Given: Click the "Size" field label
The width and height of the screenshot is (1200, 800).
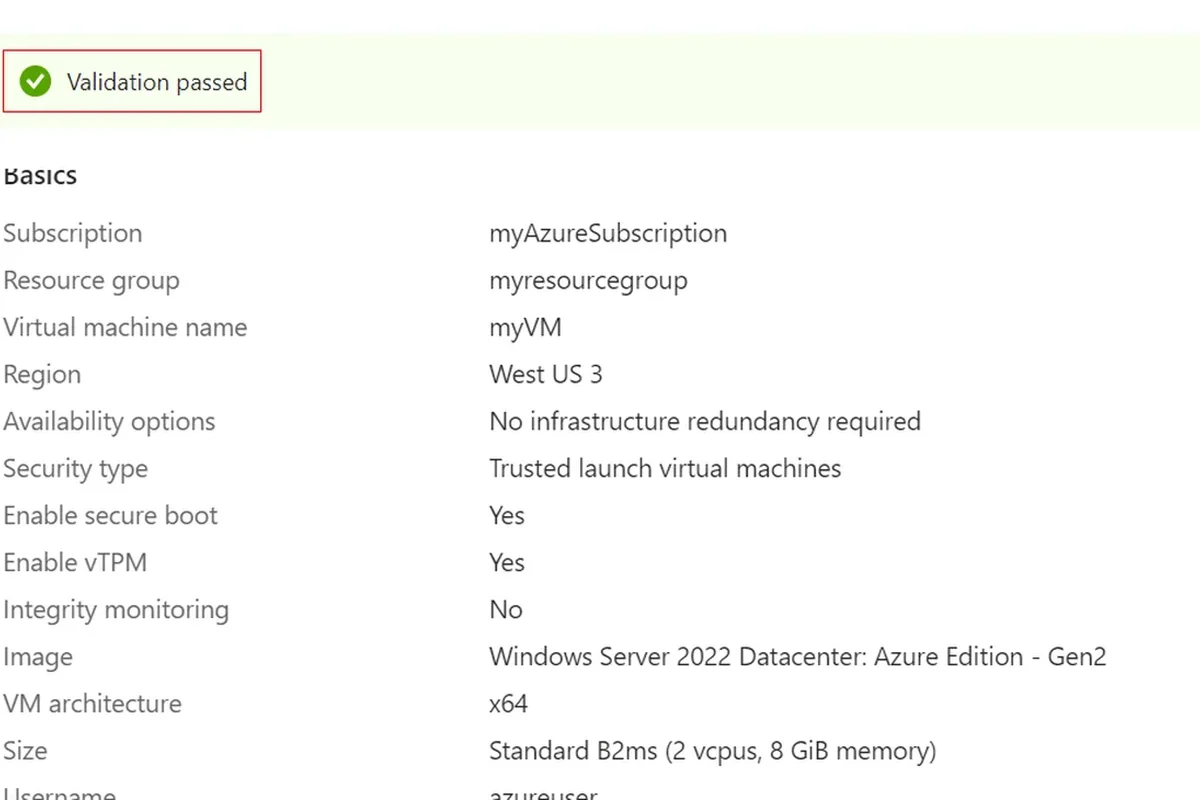Looking at the screenshot, I should (x=25, y=750).
